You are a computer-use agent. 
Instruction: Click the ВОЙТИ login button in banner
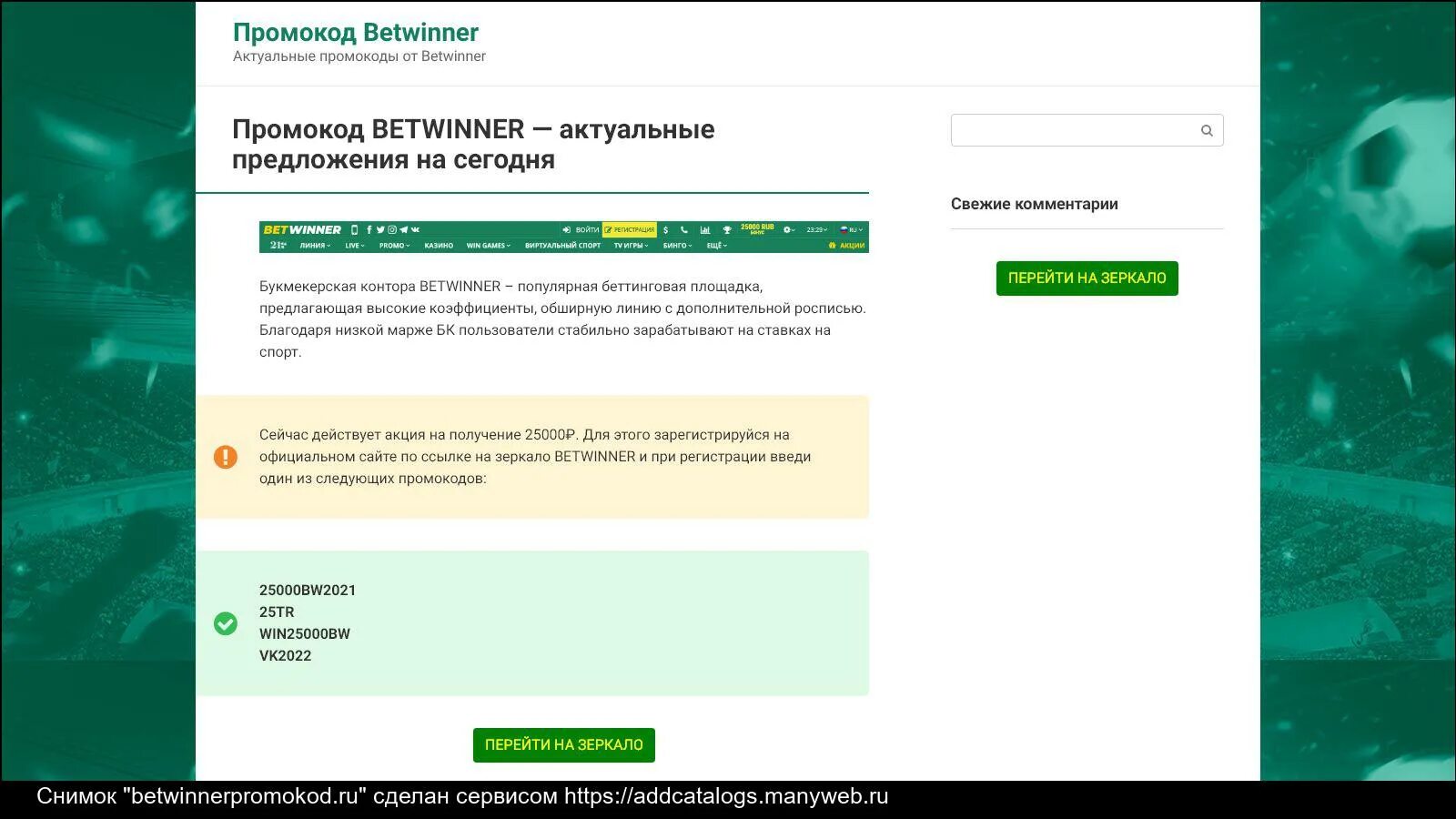[x=581, y=230]
